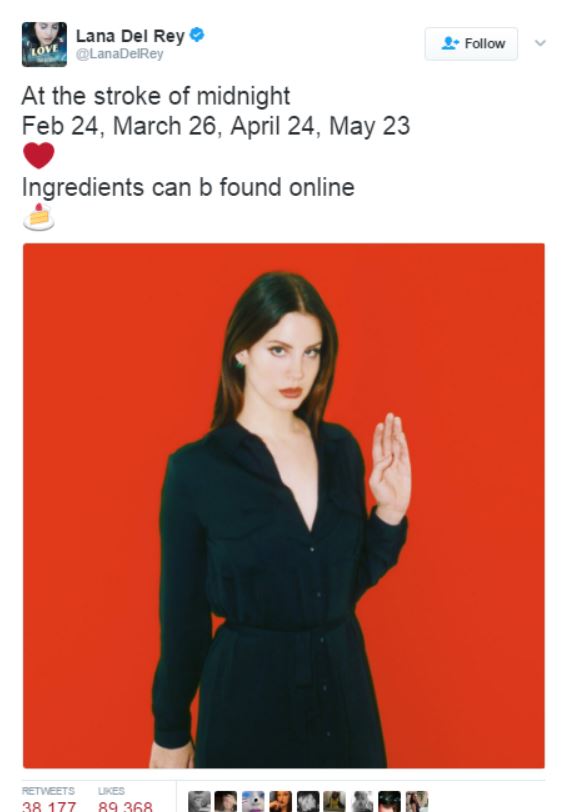Click the add-person icon inside the Follow button
This screenshot has height=812, width=572.
coord(450,43)
